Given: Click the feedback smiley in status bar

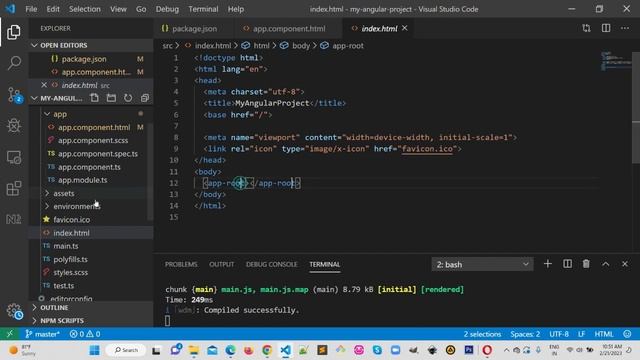Looking at the screenshot, I should [x=627, y=334].
